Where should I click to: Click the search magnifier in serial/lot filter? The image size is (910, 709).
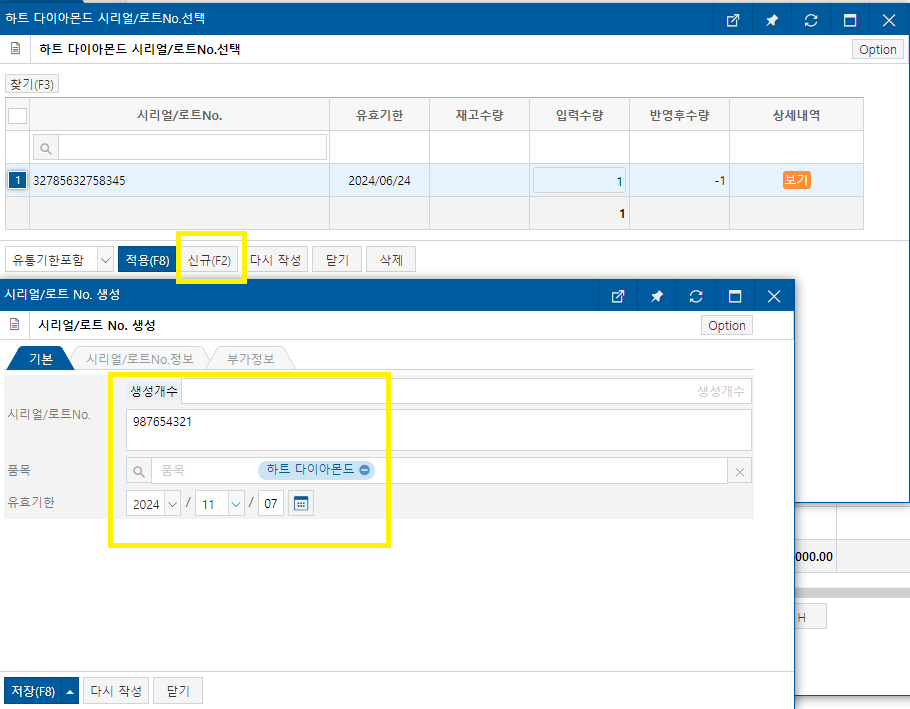(x=46, y=149)
